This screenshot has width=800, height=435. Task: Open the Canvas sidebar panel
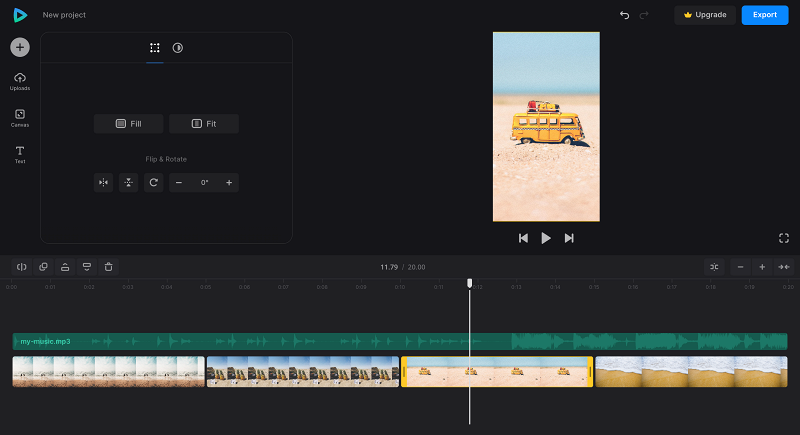point(20,118)
